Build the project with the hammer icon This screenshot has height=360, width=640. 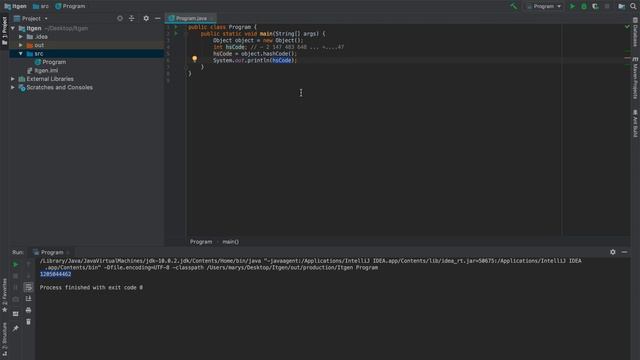coord(513,6)
